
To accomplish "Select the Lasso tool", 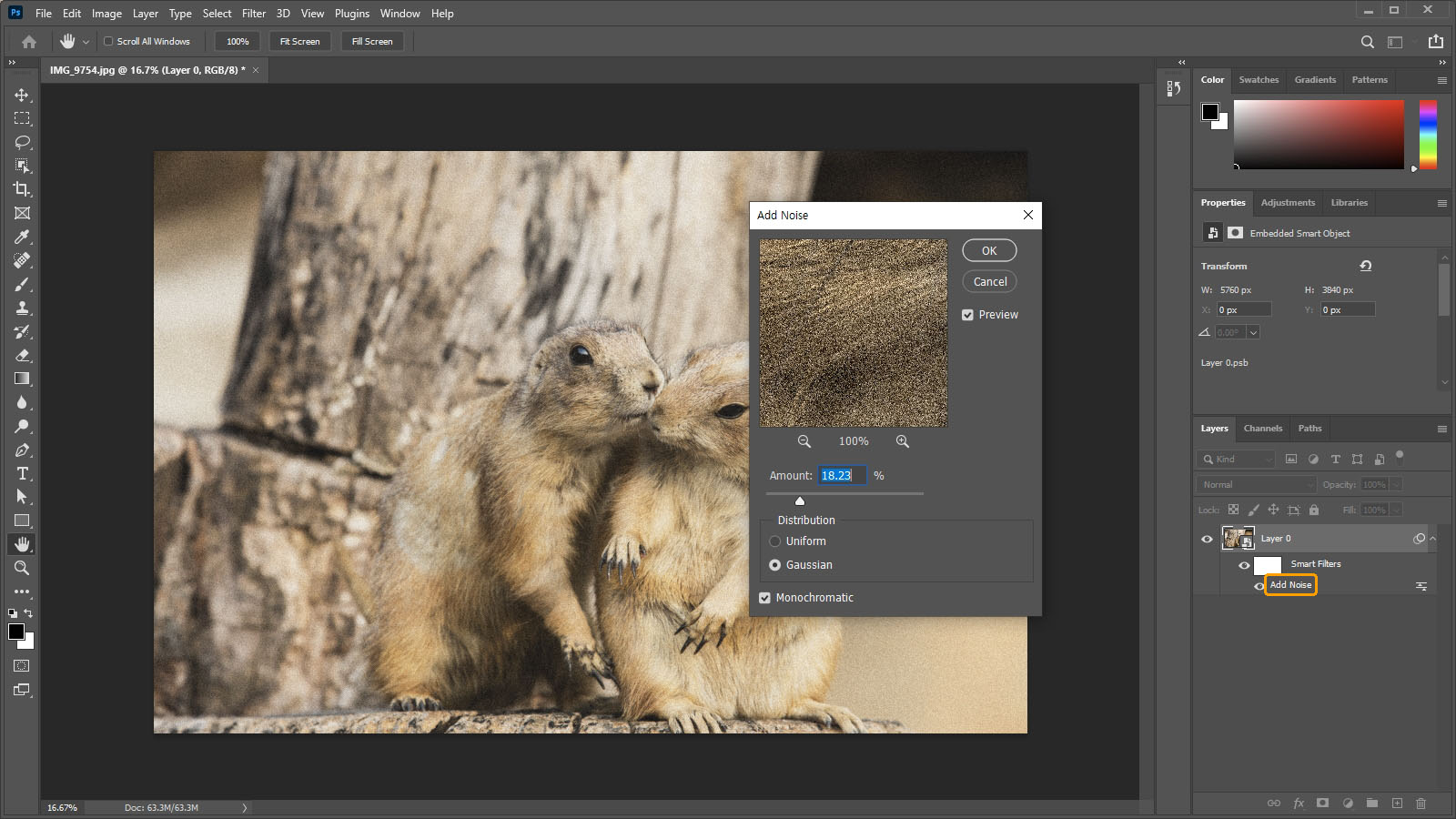I will 22,142.
